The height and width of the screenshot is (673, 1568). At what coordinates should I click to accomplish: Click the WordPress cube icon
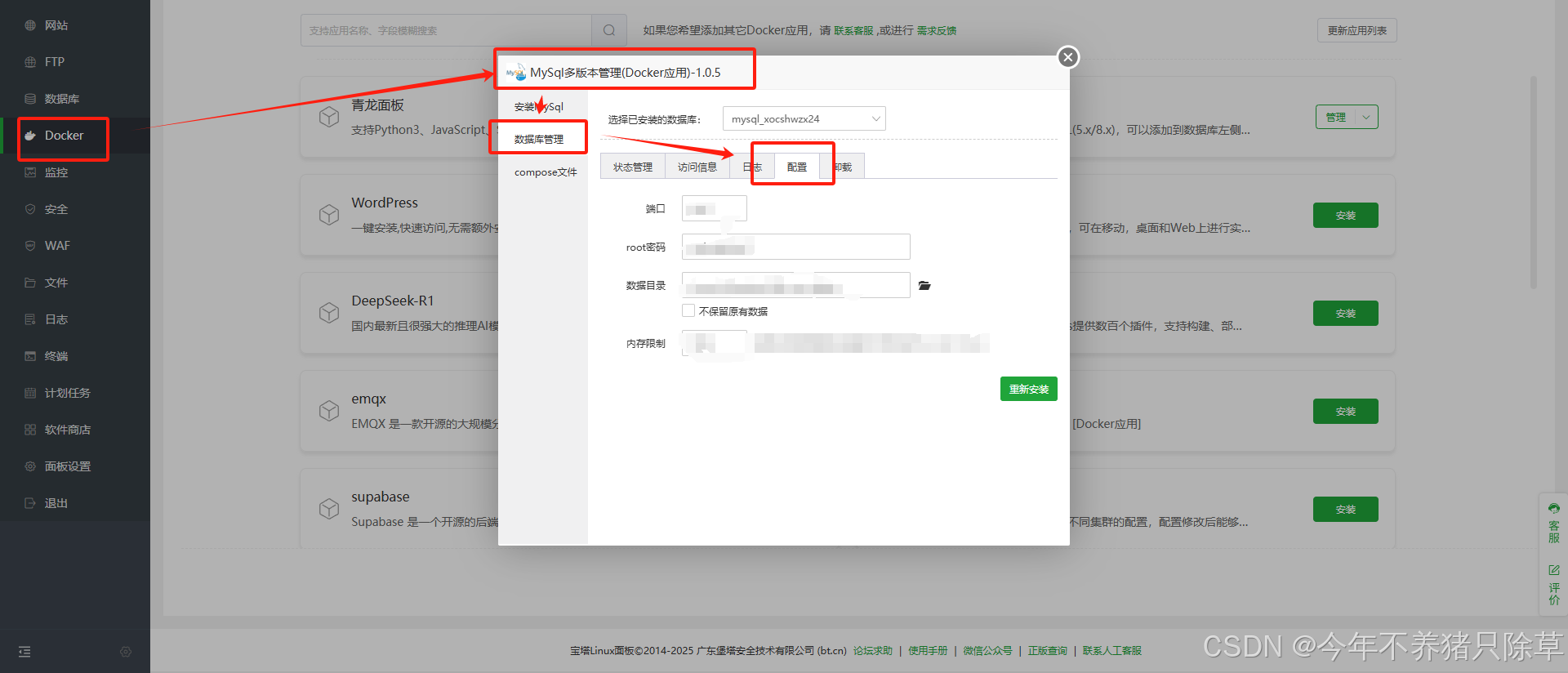pos(329,215)
